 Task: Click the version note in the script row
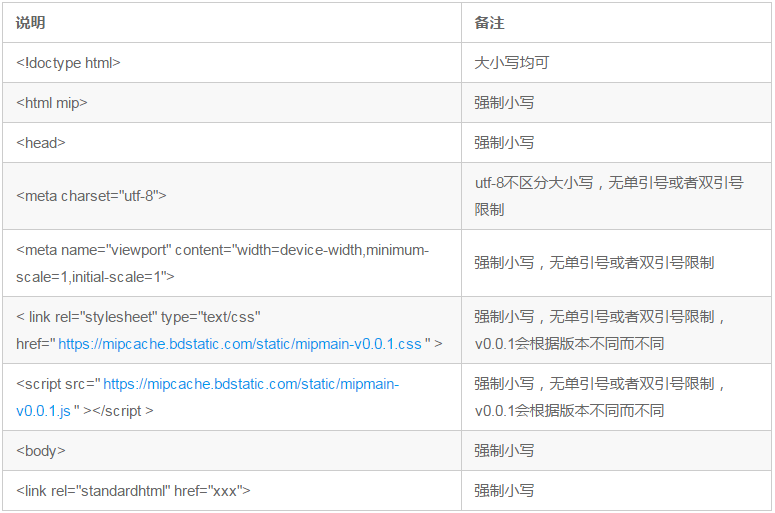(x=569, y=411)
